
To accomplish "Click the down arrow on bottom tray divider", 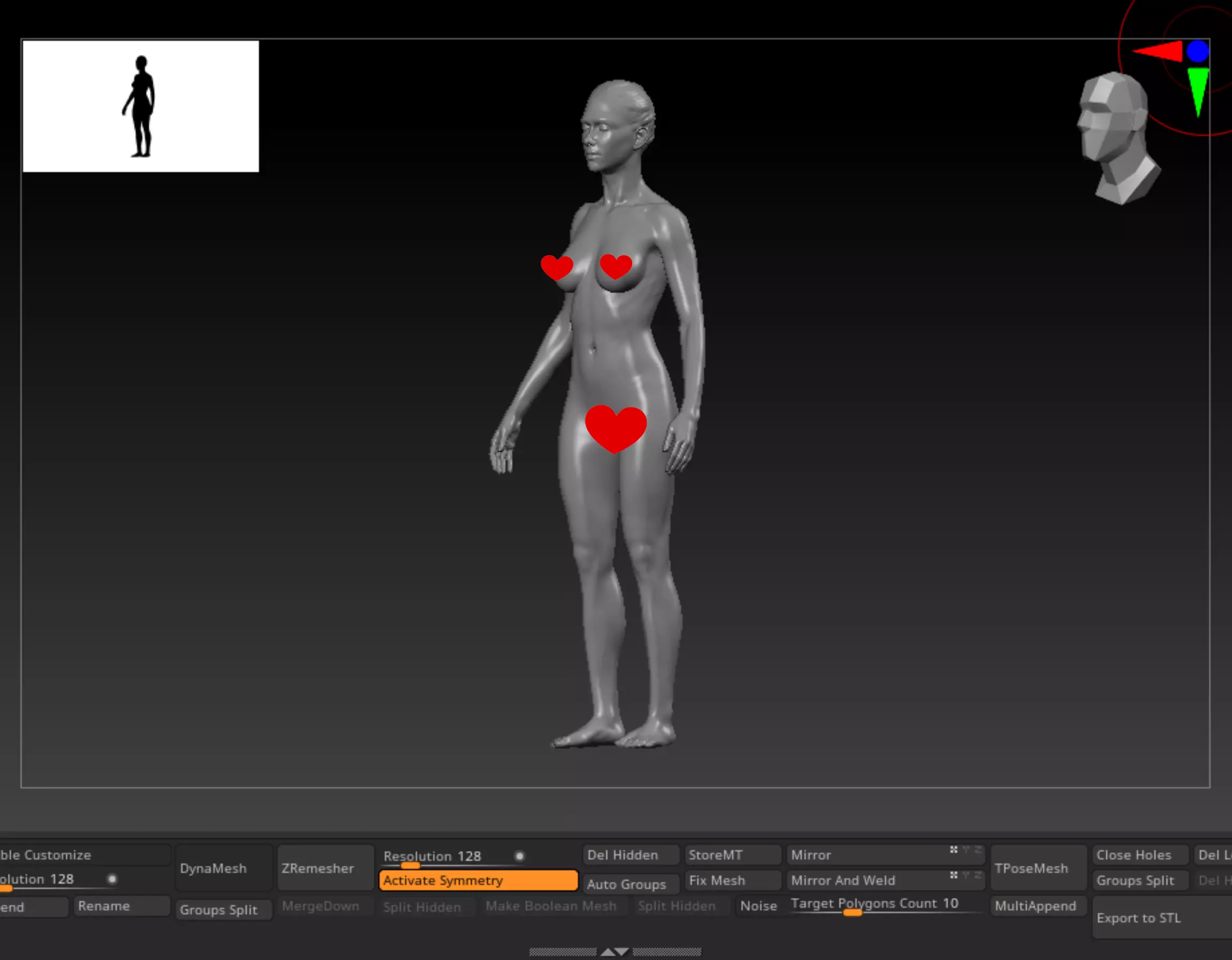I will (x=622, y=952).
